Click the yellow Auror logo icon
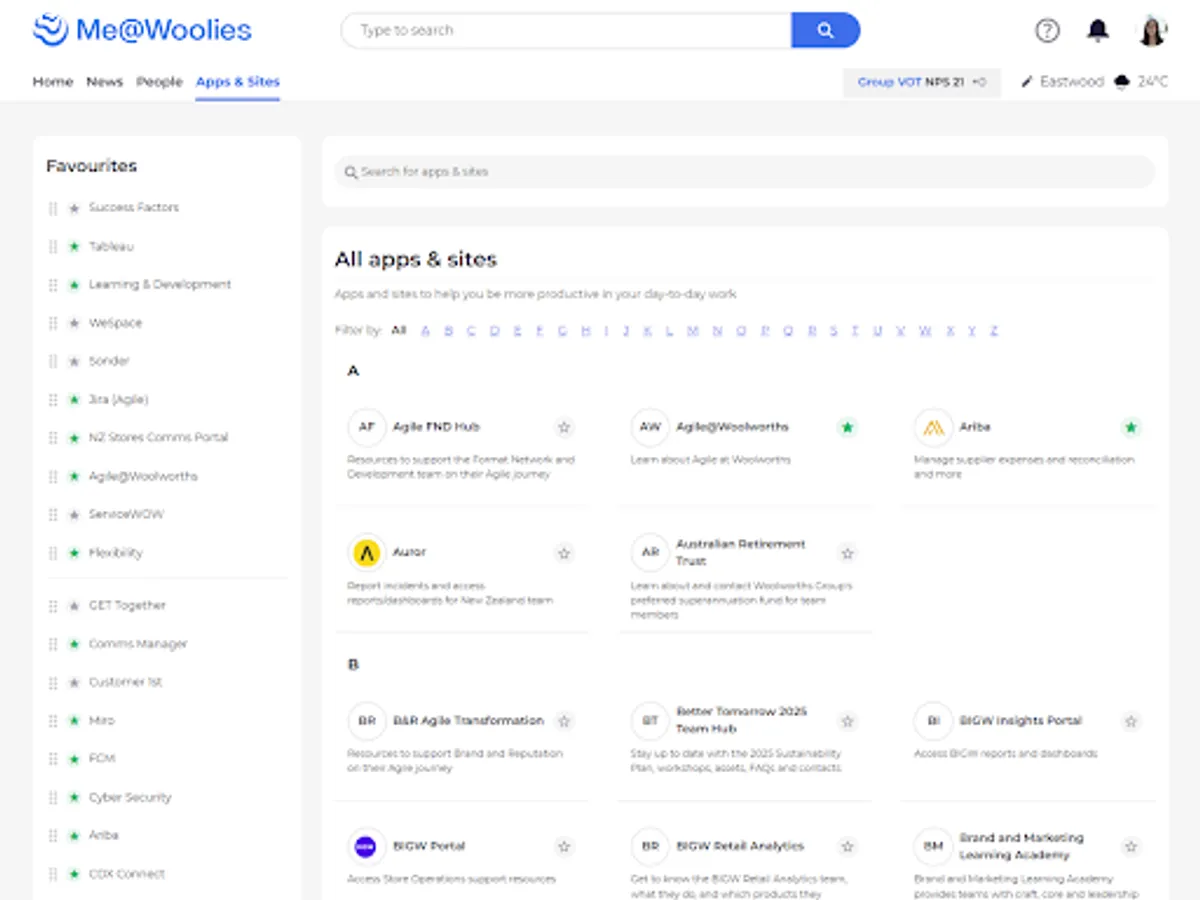The width and height of the screenshot is (1200, 900). pos(367,552)
